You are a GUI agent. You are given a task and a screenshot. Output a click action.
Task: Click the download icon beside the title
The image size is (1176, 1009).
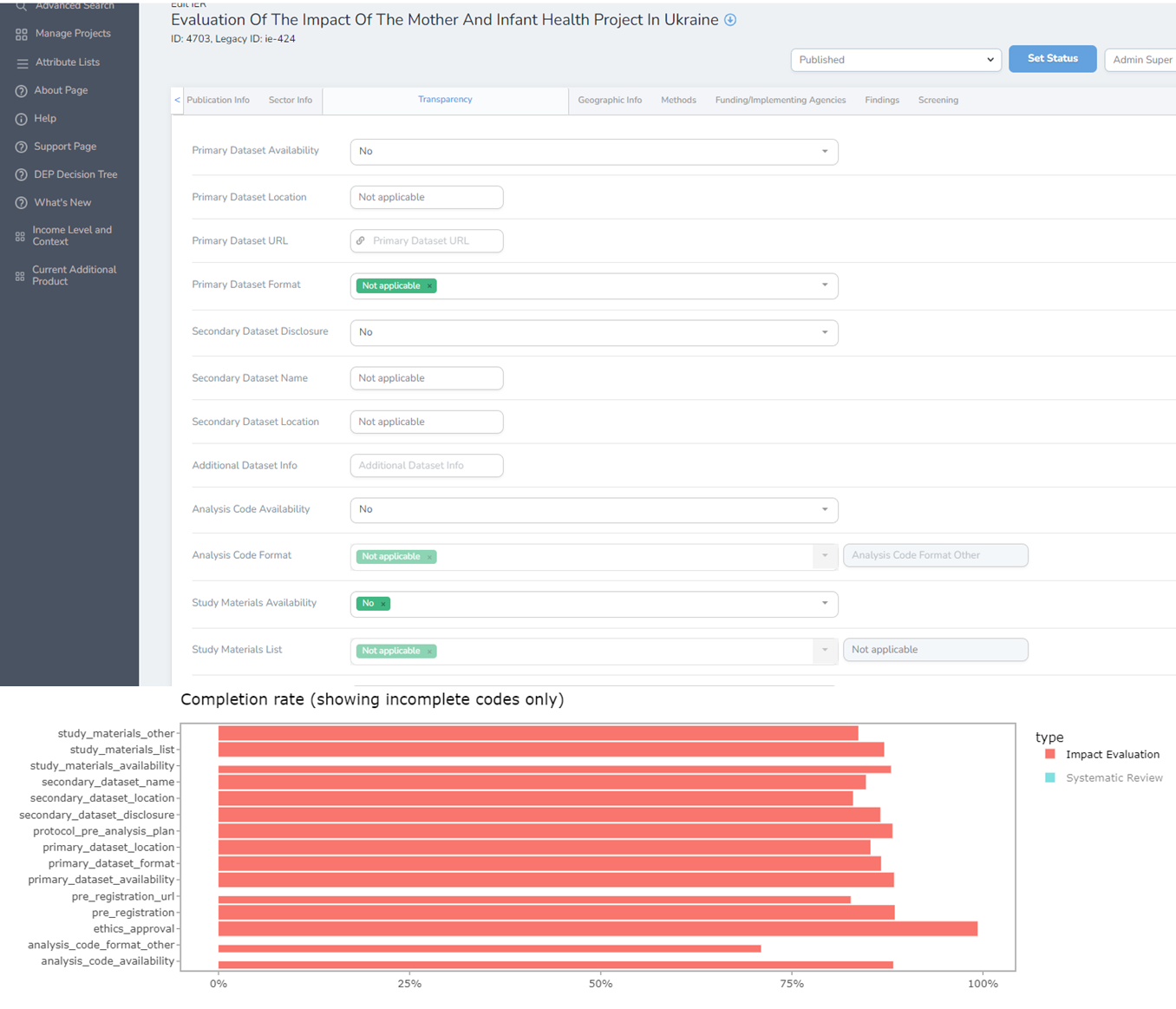730,20
